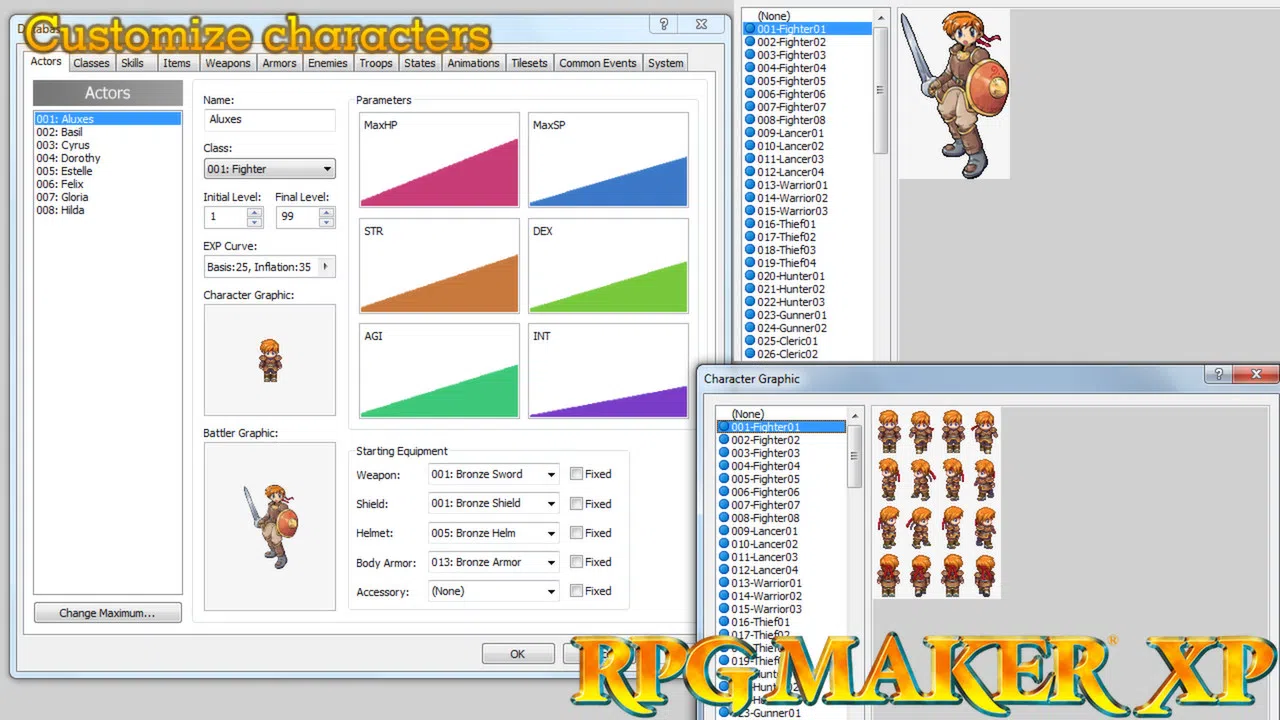Select 004-Fighter04 in Character Graphic dialog
The width and height of the screenshot is (1280, 720).
765,466
